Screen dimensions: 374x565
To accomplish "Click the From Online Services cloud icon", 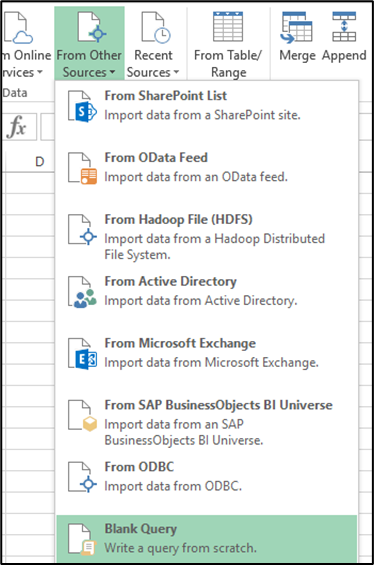I will (x=17, y=28).
